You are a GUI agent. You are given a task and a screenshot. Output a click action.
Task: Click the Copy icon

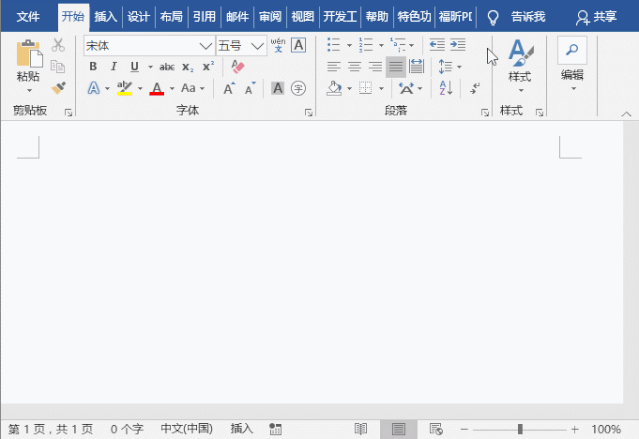pos(58,66)
